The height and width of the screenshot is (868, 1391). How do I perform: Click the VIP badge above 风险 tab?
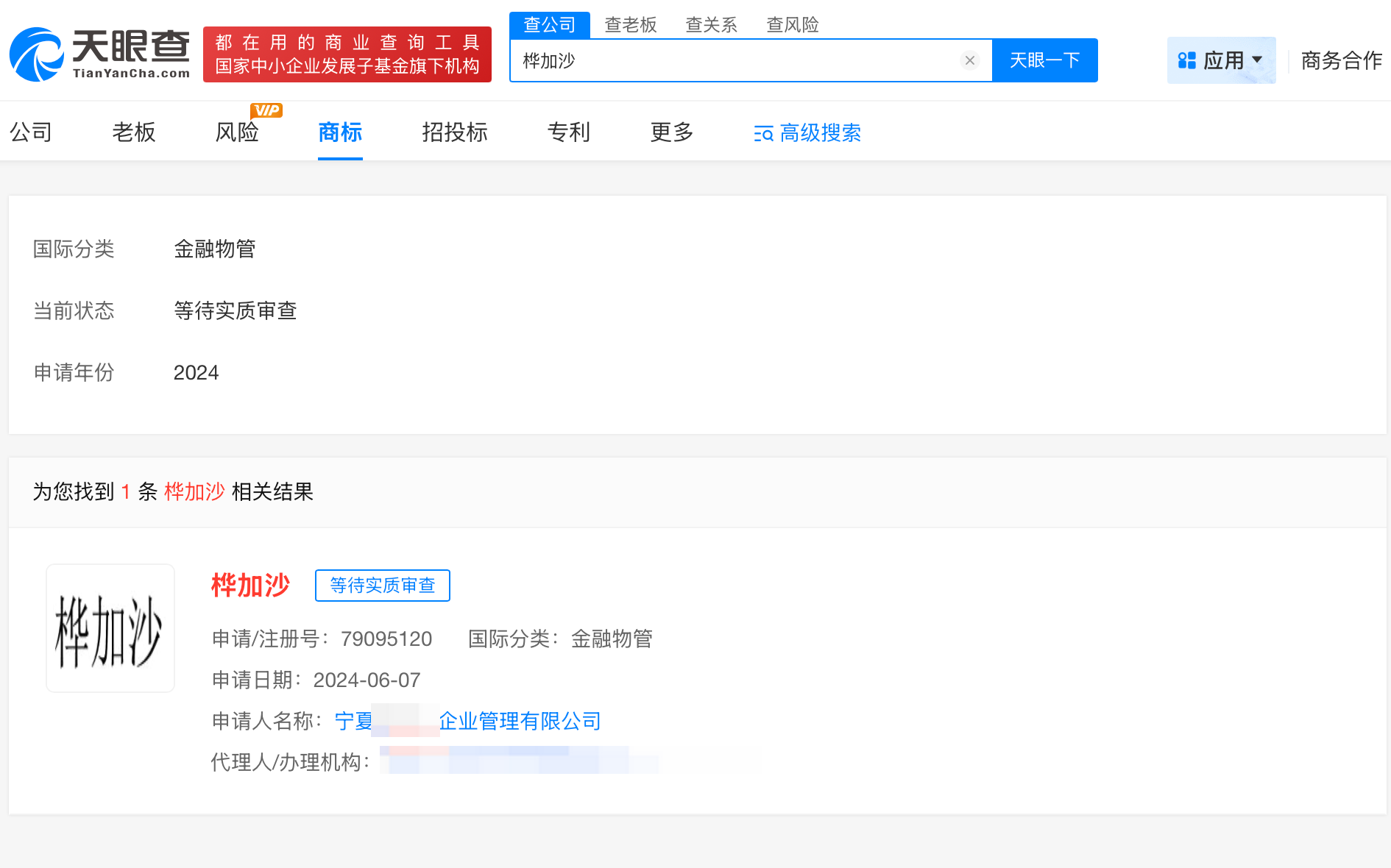pos(266,110)
